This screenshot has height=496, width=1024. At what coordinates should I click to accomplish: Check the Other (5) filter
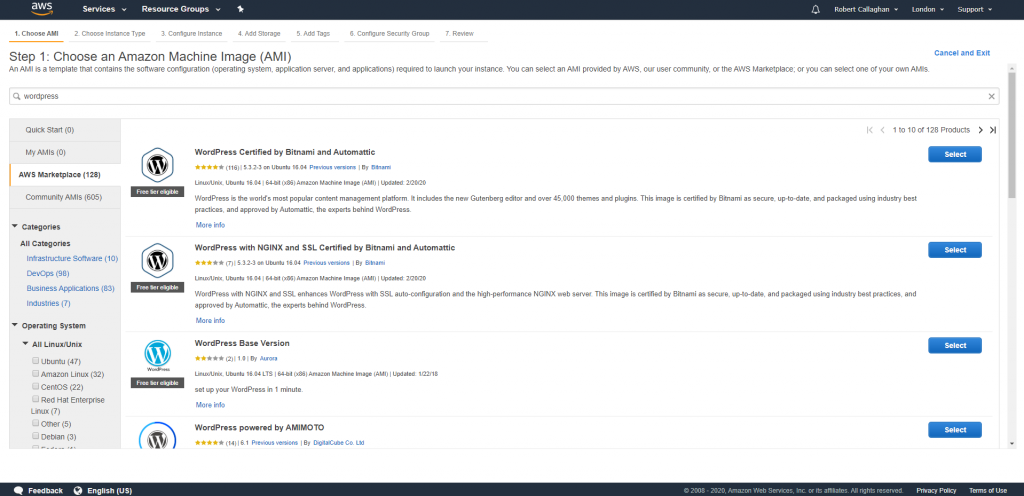(x=35, y=423)
